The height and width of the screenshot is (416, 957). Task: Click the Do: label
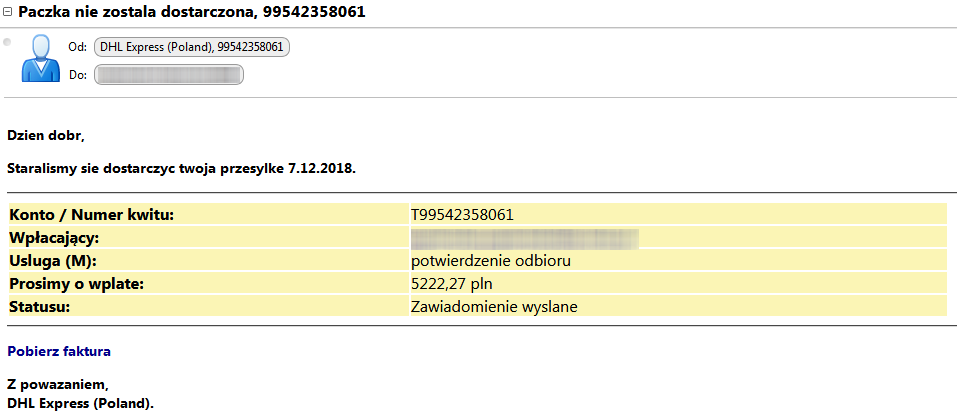click(x=78, y=75)
